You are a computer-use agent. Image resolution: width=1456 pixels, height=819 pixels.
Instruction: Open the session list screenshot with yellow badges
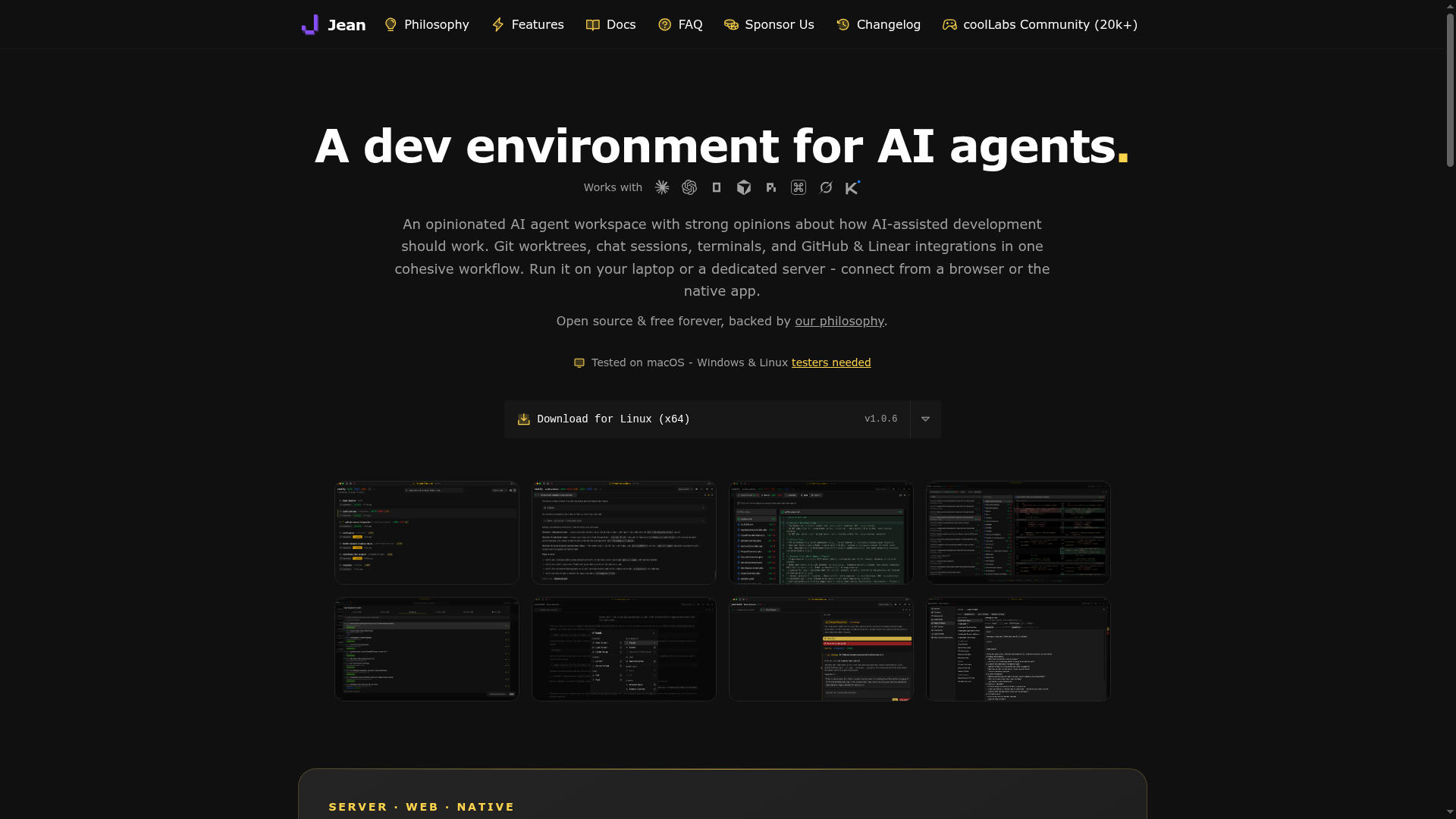pyautogui.click(x=427, y=533)
